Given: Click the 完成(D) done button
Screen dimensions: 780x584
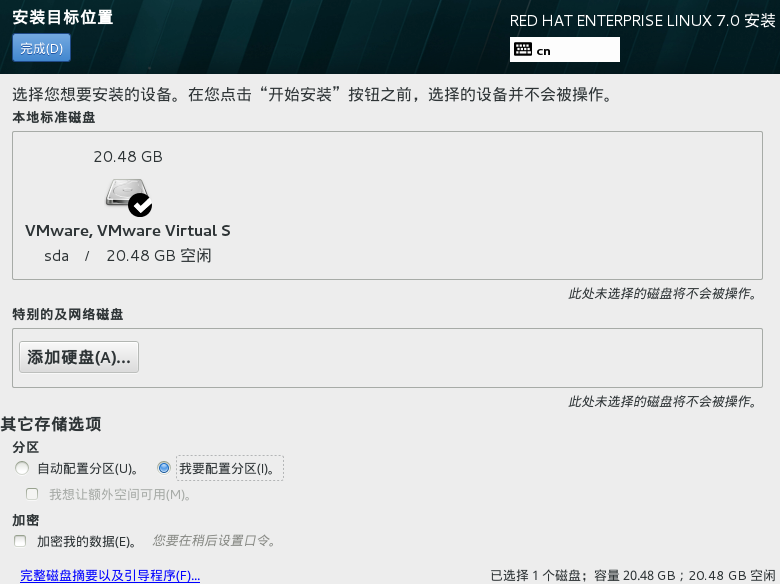Looking at the screenshot, I should [41, 48].
